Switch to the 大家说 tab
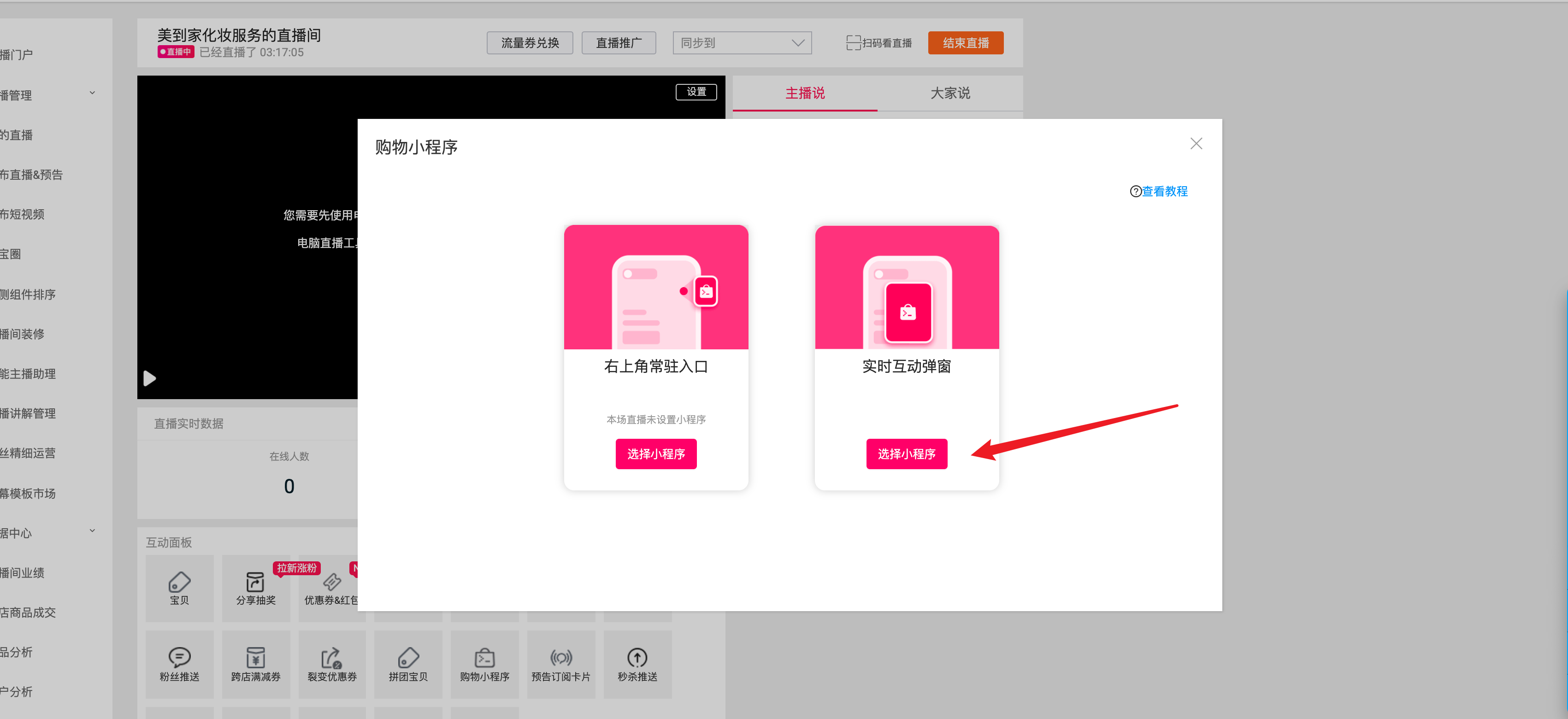This screenshot has height=719, width=1568. pos(950,93)
